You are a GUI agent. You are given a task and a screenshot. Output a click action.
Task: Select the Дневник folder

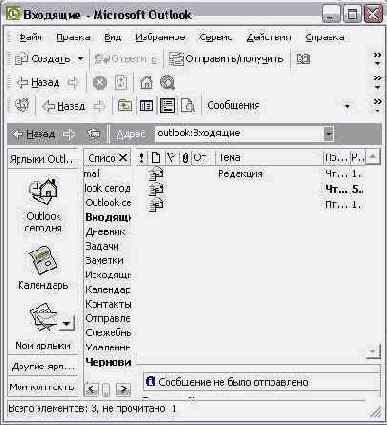tap(105, 231)
